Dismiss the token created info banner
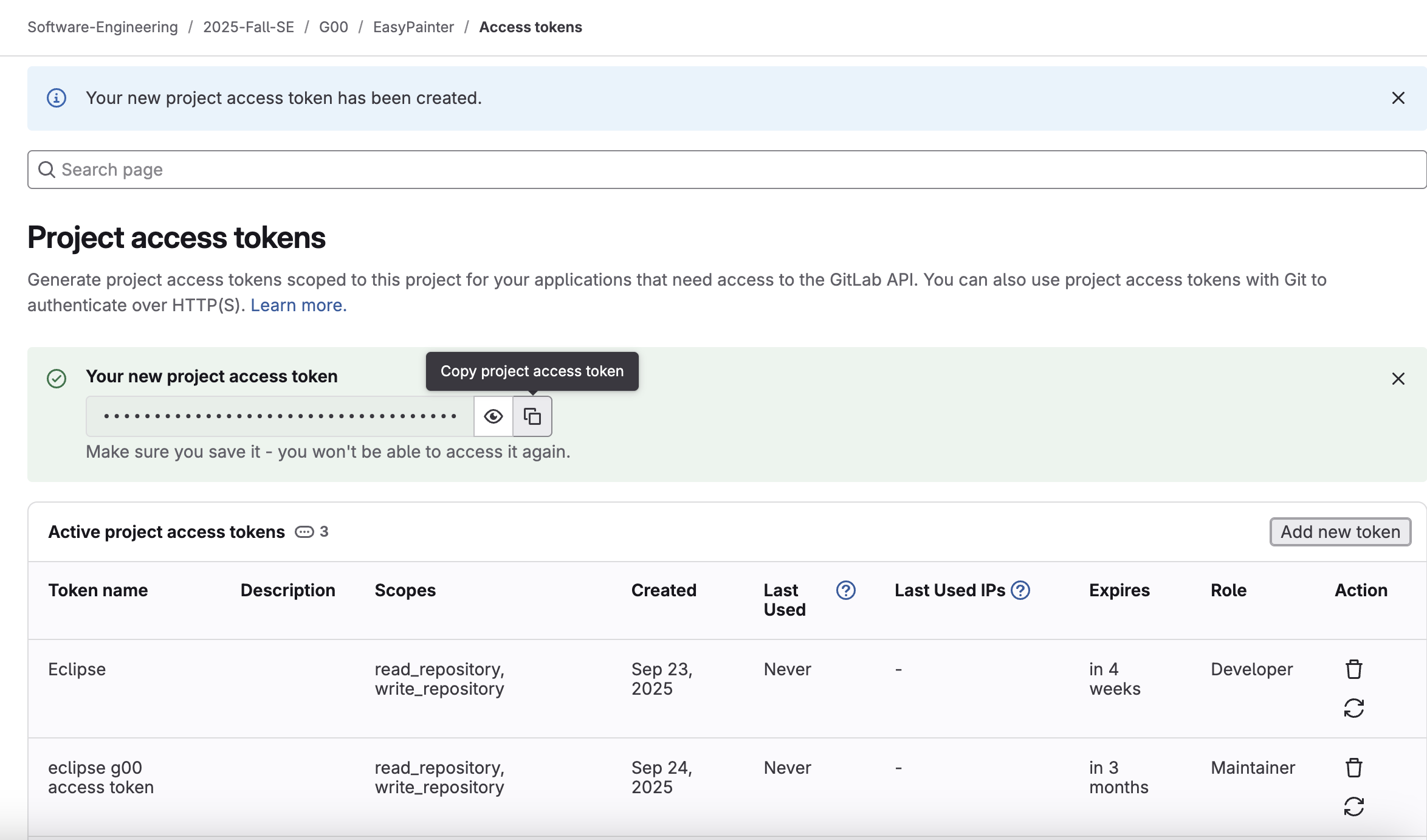1427x840 pixels. [x=1398, y=98]
